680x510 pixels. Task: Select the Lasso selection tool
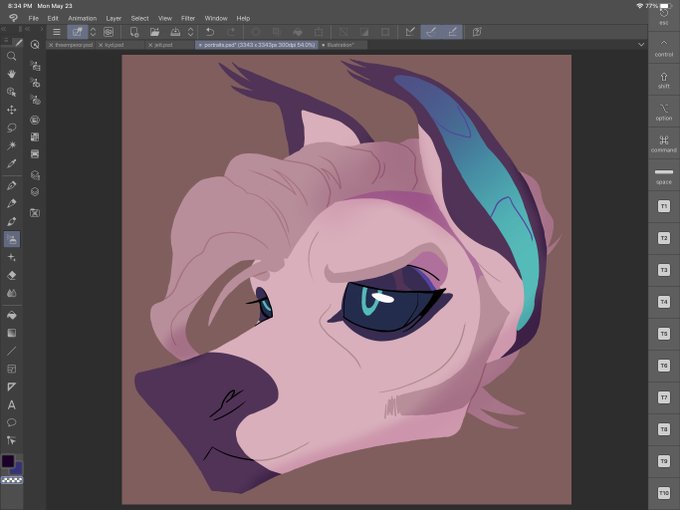12,128
